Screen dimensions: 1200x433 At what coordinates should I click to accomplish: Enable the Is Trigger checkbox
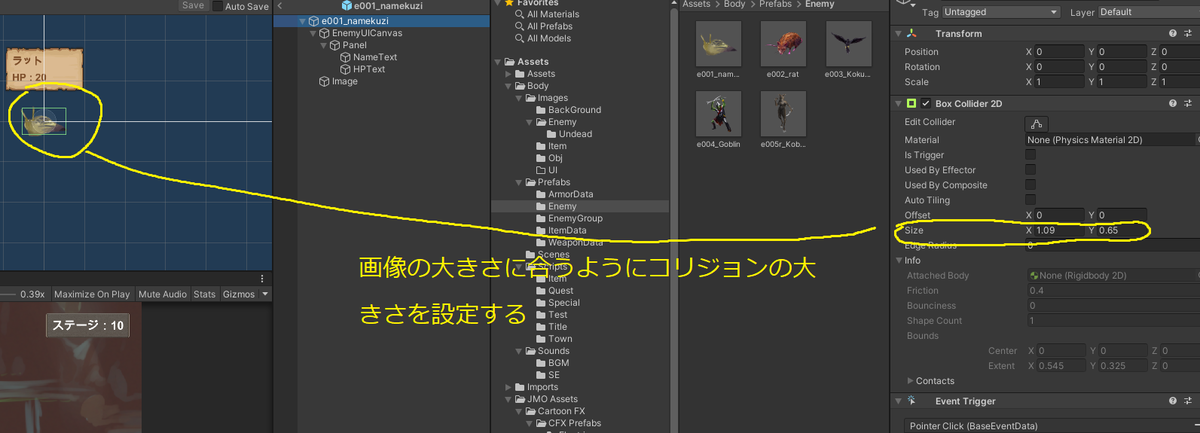coord(1030,155)
